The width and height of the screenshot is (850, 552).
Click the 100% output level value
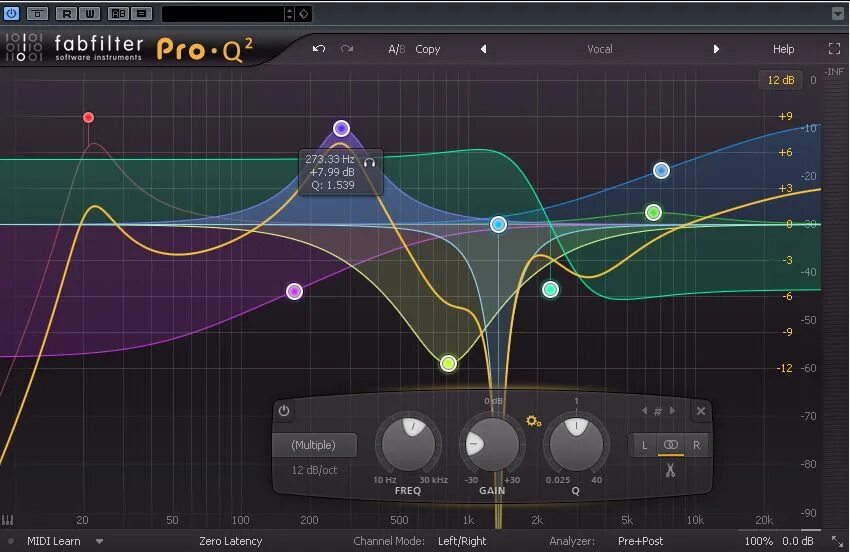pos(758,541)
